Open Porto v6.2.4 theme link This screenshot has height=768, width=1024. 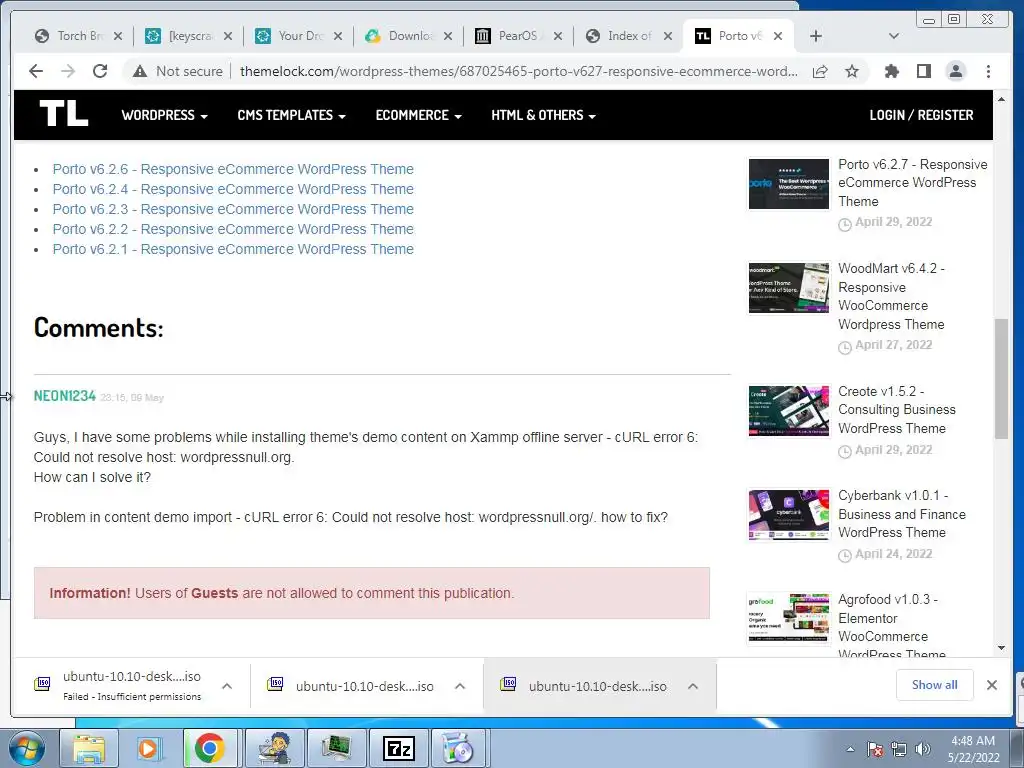tap(233, 189)
